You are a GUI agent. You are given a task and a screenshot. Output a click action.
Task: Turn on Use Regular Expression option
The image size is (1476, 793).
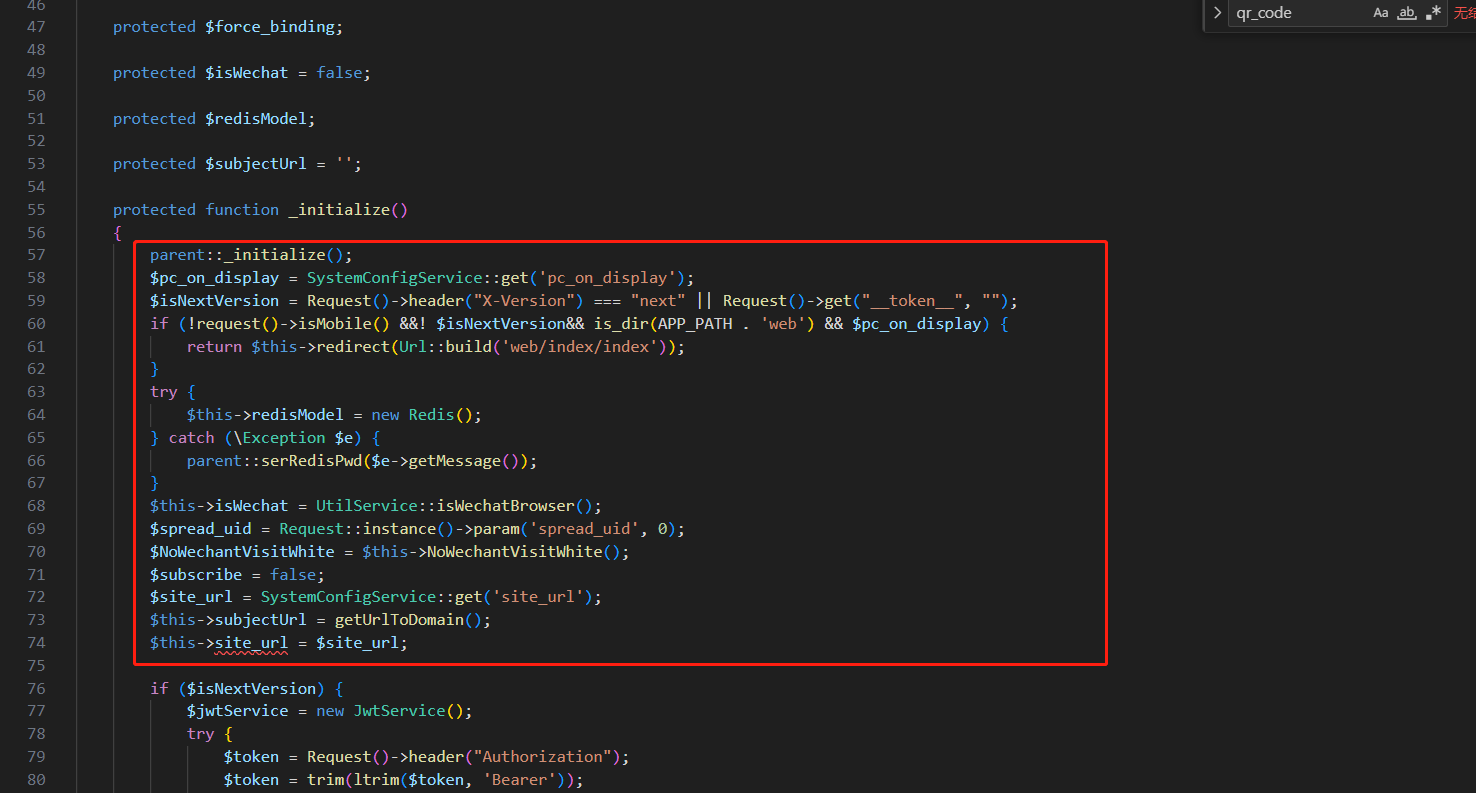pos(1433,13)
